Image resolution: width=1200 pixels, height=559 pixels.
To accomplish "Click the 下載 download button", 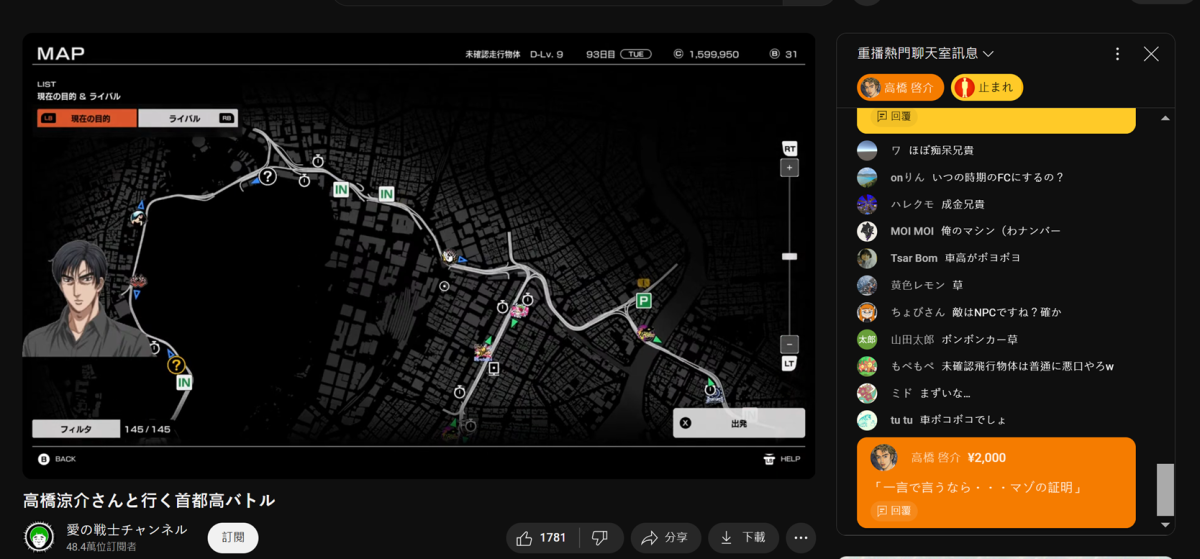I will pyautogui.click(x=742, y=538).
